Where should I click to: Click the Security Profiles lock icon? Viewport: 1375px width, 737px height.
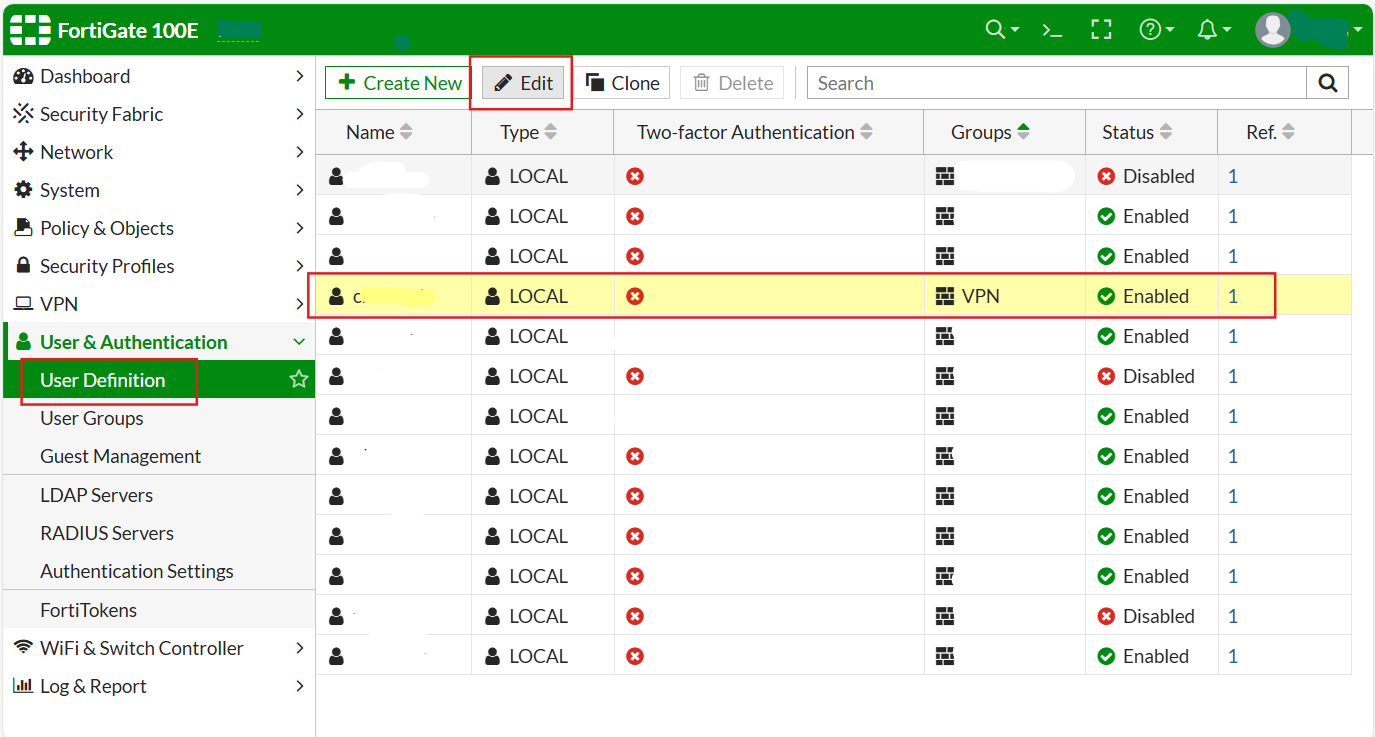click(23, 266)
